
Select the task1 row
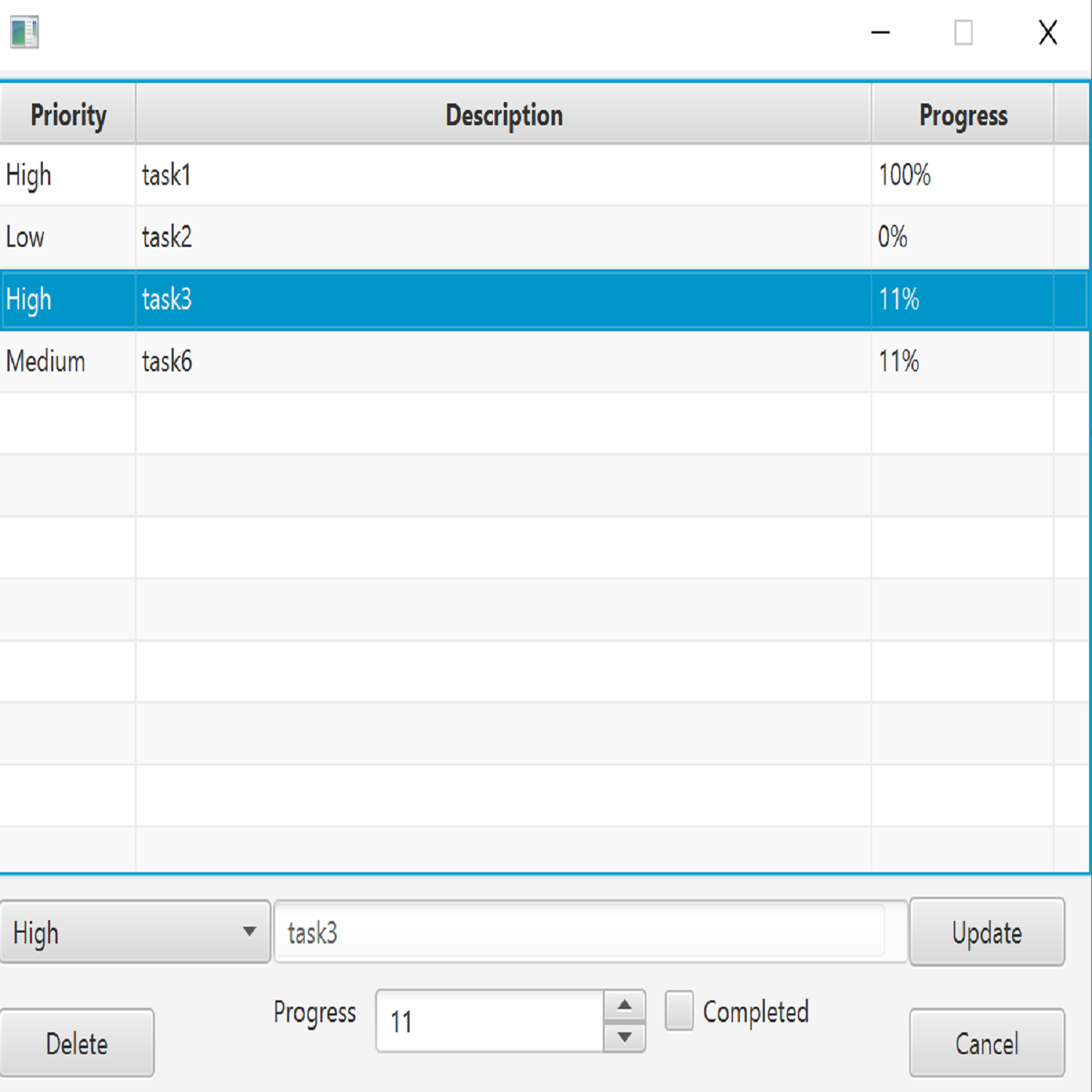tap(502, 175)
